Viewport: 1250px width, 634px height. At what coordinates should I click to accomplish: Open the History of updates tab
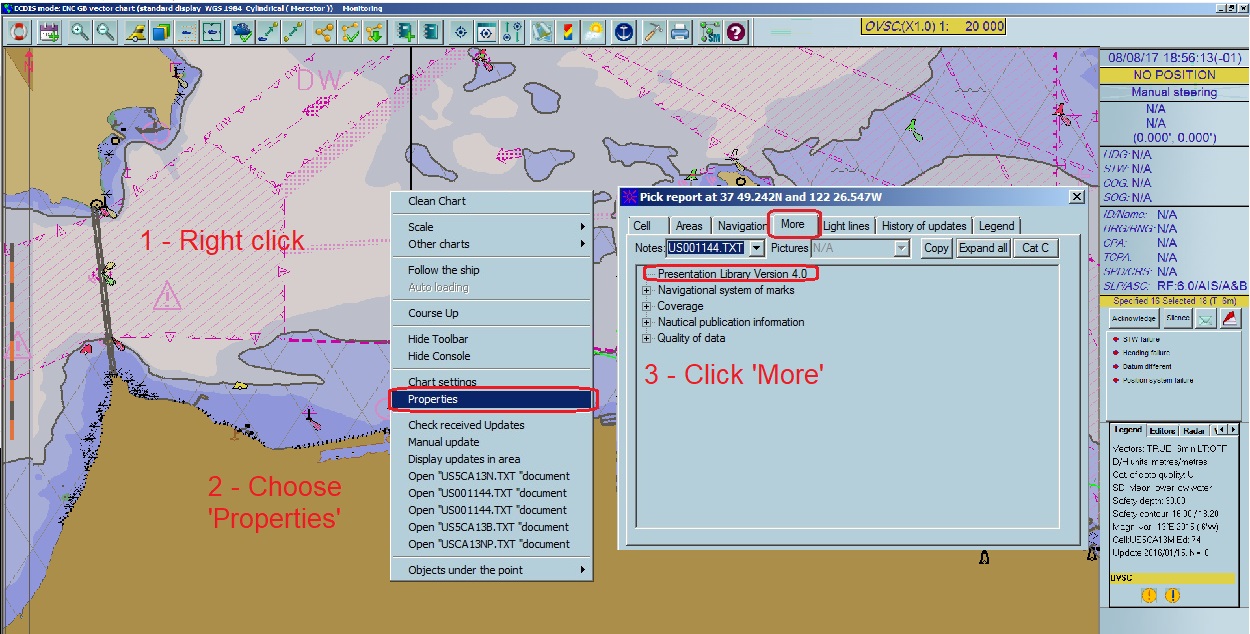click(x=923, y=226)
